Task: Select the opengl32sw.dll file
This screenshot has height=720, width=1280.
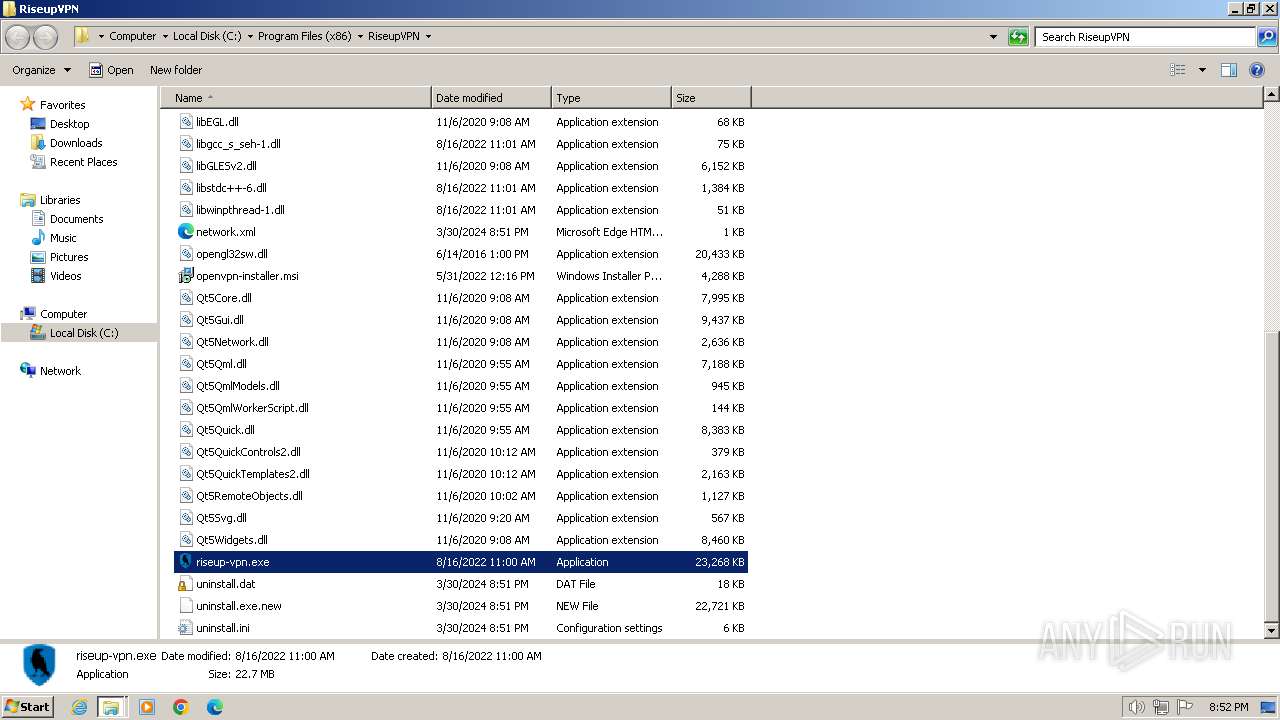Action: coord(232,254)
